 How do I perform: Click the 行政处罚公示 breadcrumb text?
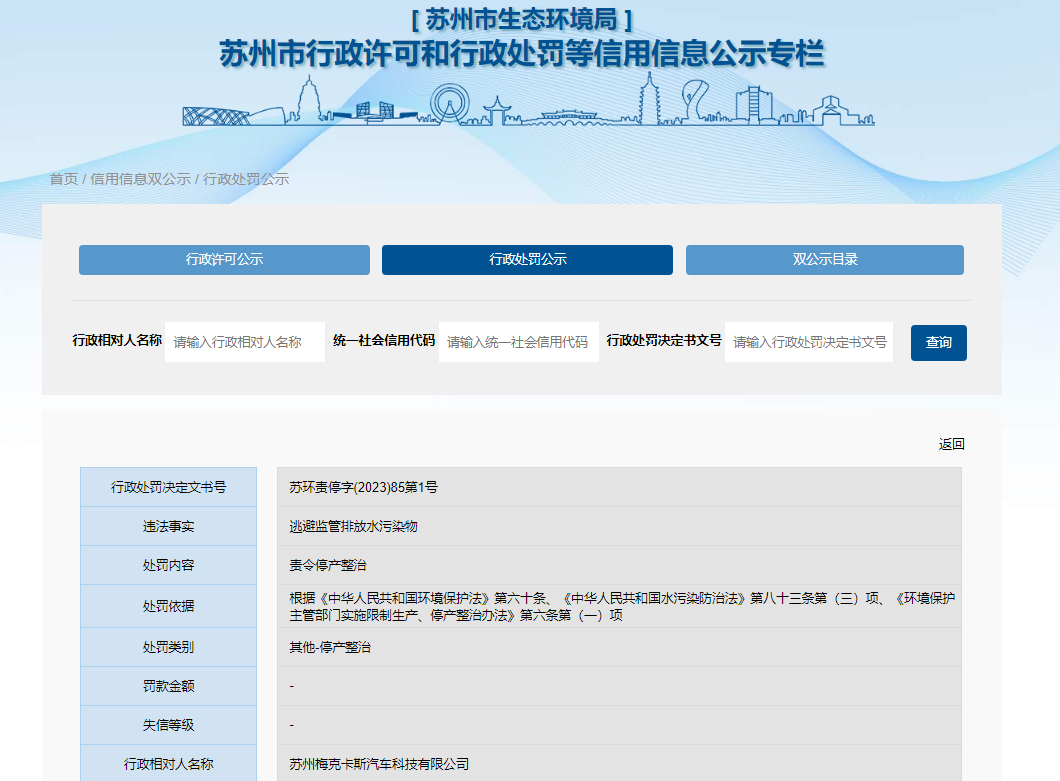(x=246, y=179)
